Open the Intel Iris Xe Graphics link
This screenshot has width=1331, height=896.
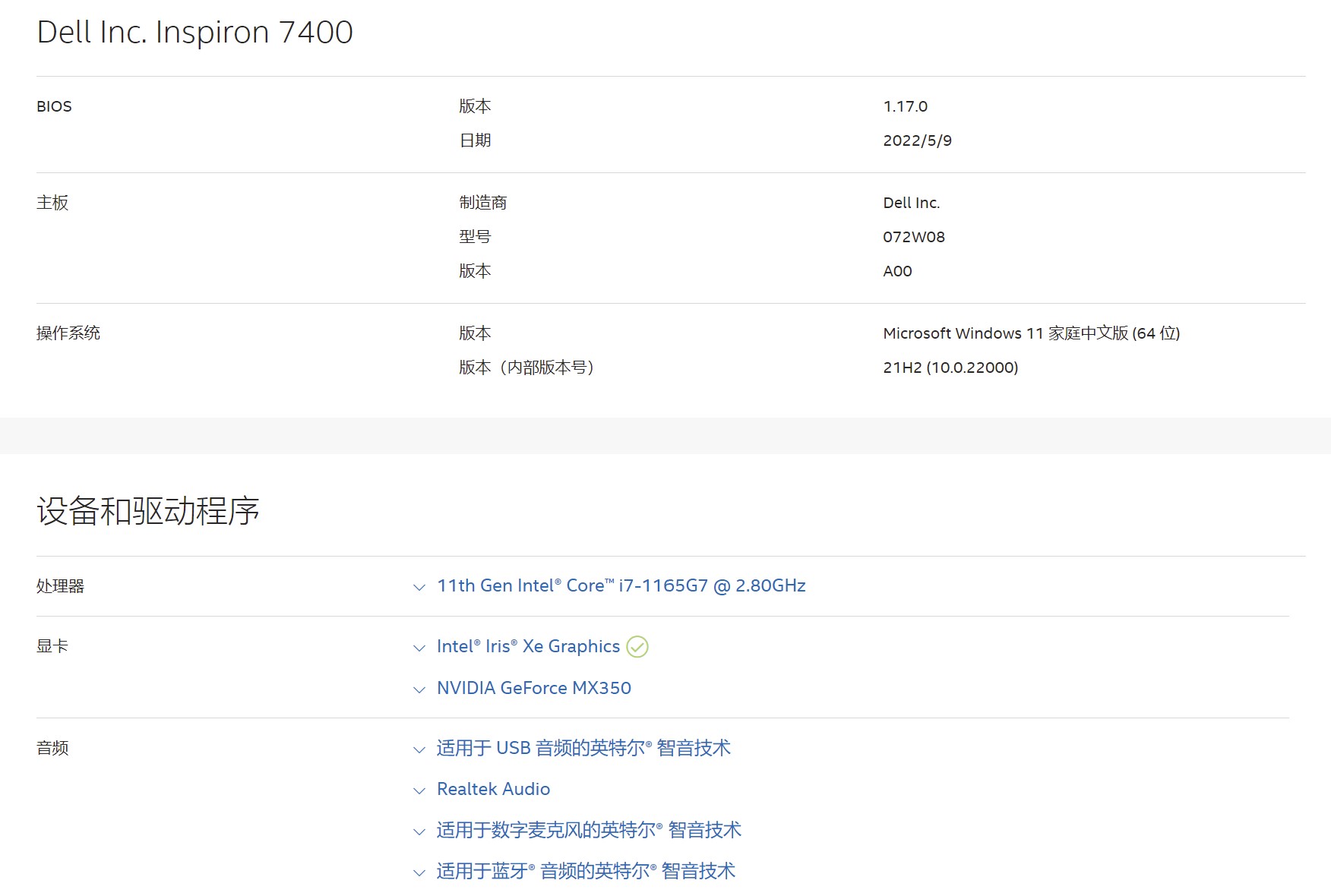(x=528, y=646)
